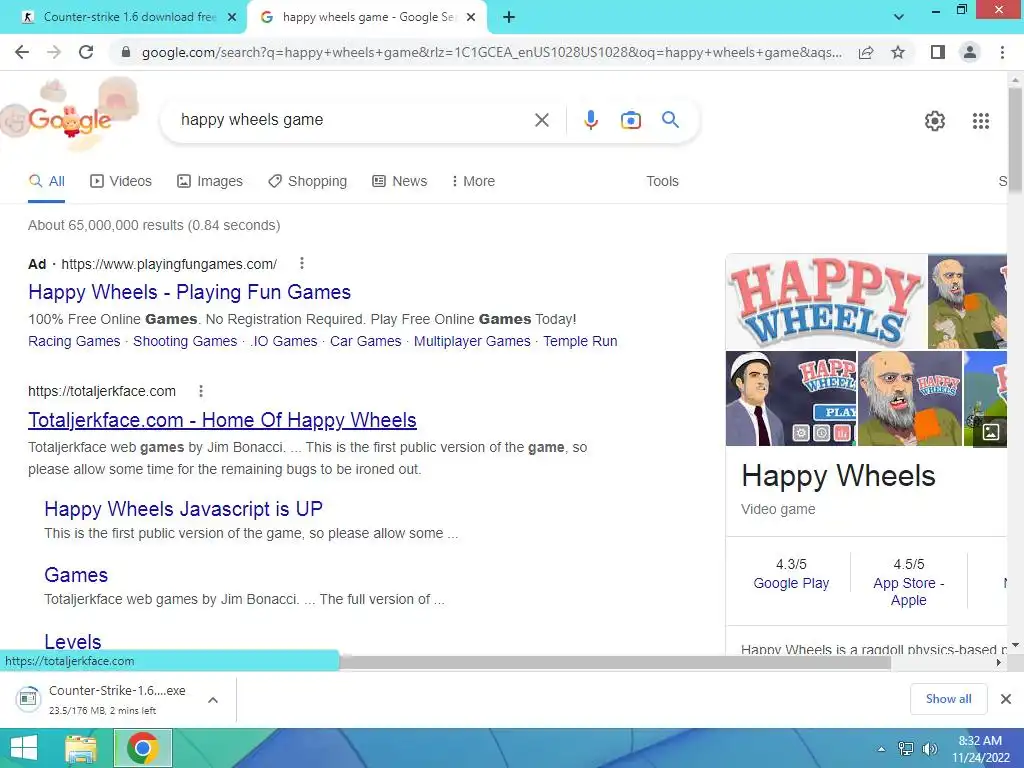Screen dimensions: 1024x768
Task: Open network status in system tray
Action: point(906,748)
